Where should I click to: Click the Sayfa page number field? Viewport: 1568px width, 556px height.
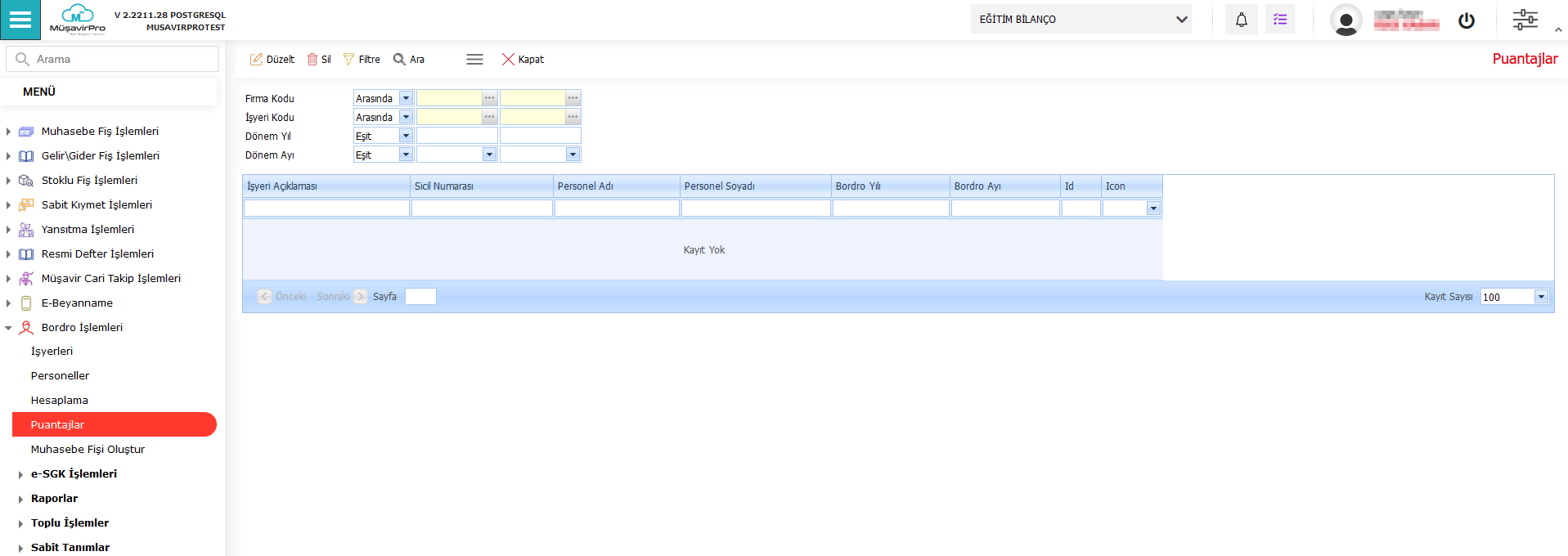(x=420, y=296)
